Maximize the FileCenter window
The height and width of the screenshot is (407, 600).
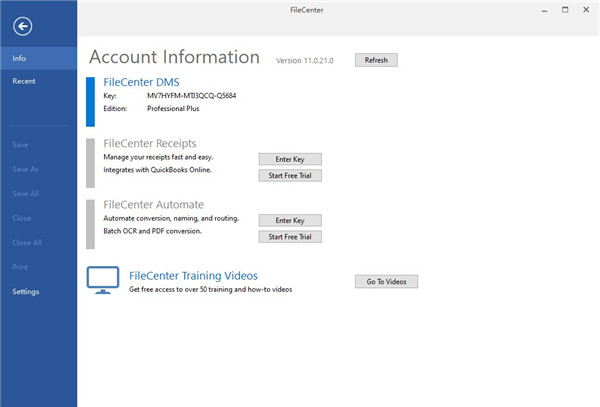[x=565, y=10]
